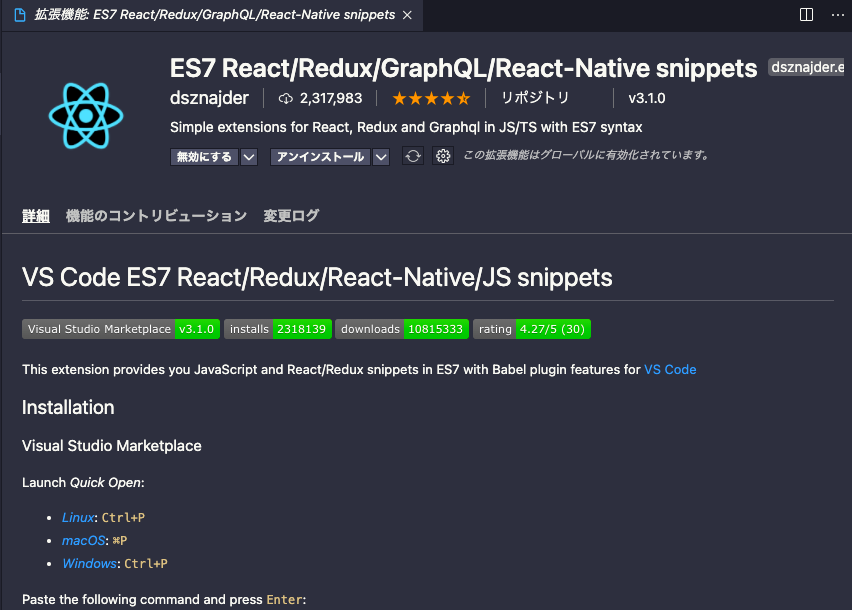This screenshot has height=610, width=852.
Task: Click the VS Code ES7 snippets README heading
Action: (x=317, y=278)
